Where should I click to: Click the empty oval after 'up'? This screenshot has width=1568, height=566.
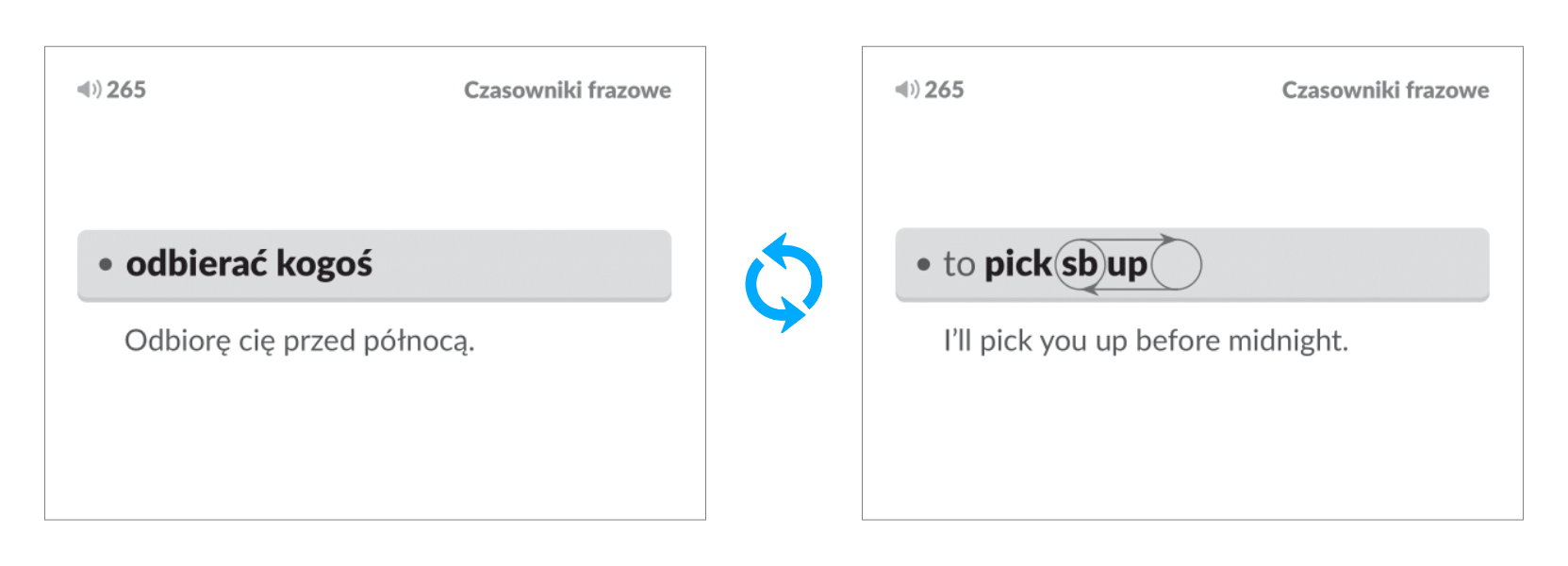[x=1177, y=265]
